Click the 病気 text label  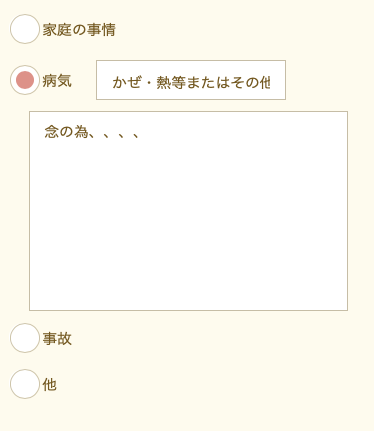point(57,81)
